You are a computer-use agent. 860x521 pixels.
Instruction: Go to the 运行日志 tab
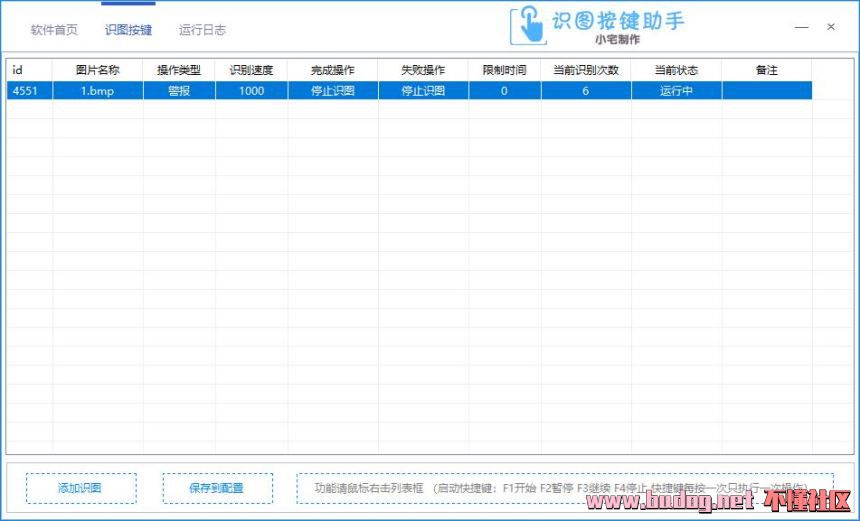pos(202,30)
